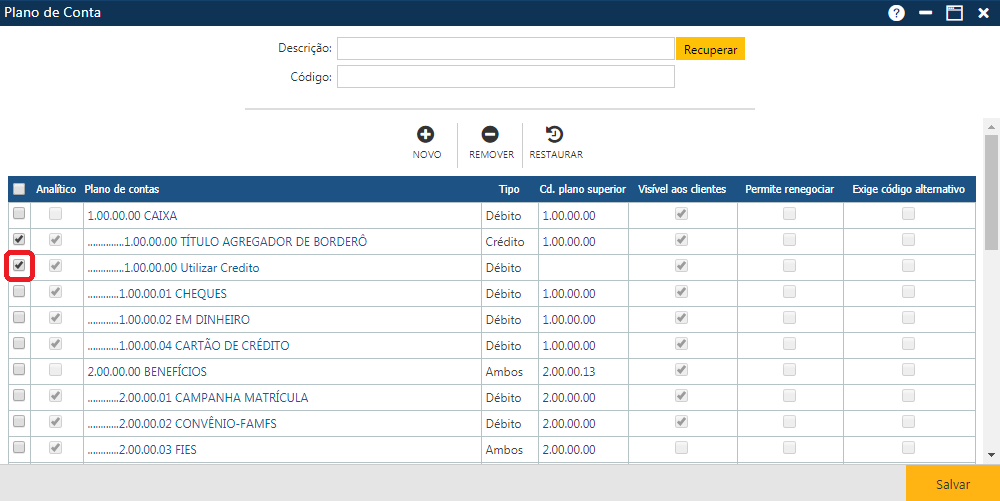Uncheck the Utilizar Credito row checkbox
Screen dimensions: 1000x501
(x=19, y=267)
